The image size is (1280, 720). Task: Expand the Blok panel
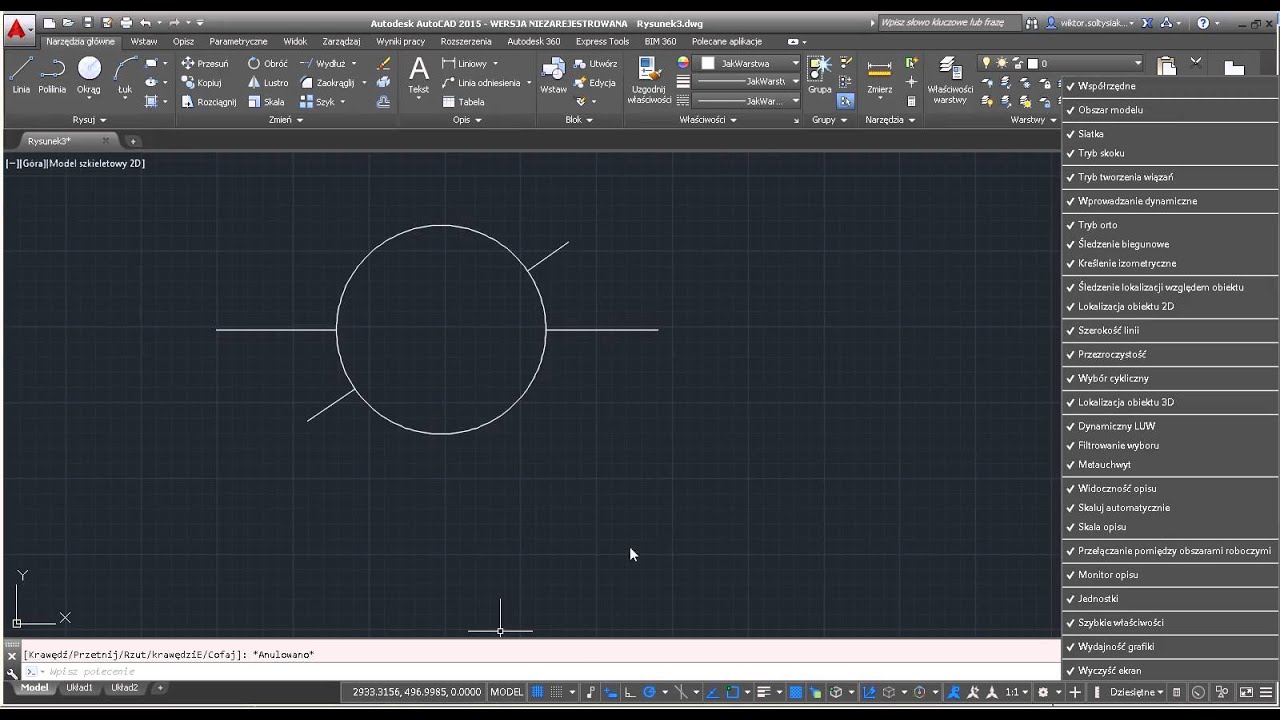(578, 120)
